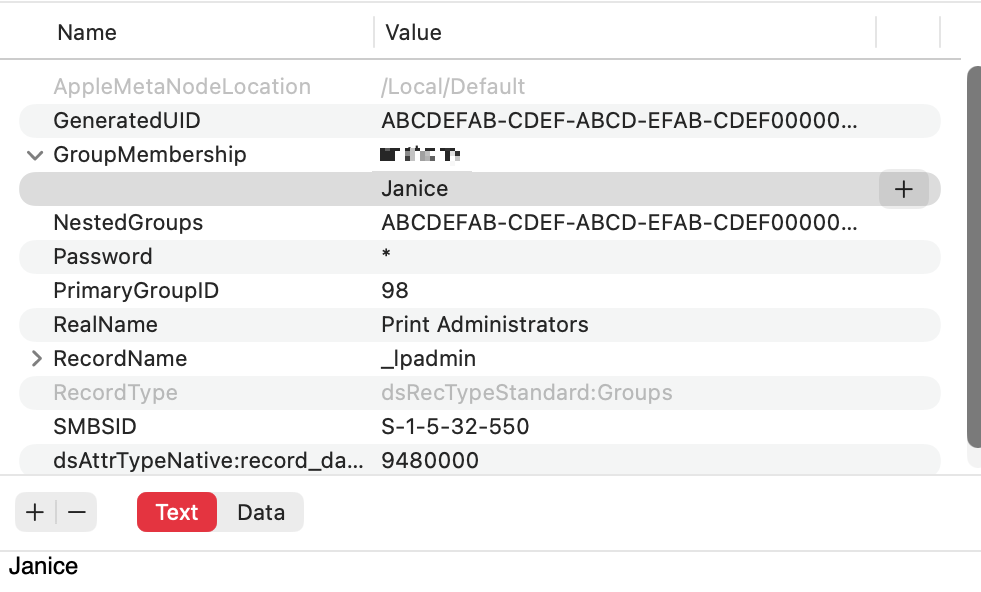Sort by the Value column header
The height and width of the screenshot is (592, 981).
(414, 33)
